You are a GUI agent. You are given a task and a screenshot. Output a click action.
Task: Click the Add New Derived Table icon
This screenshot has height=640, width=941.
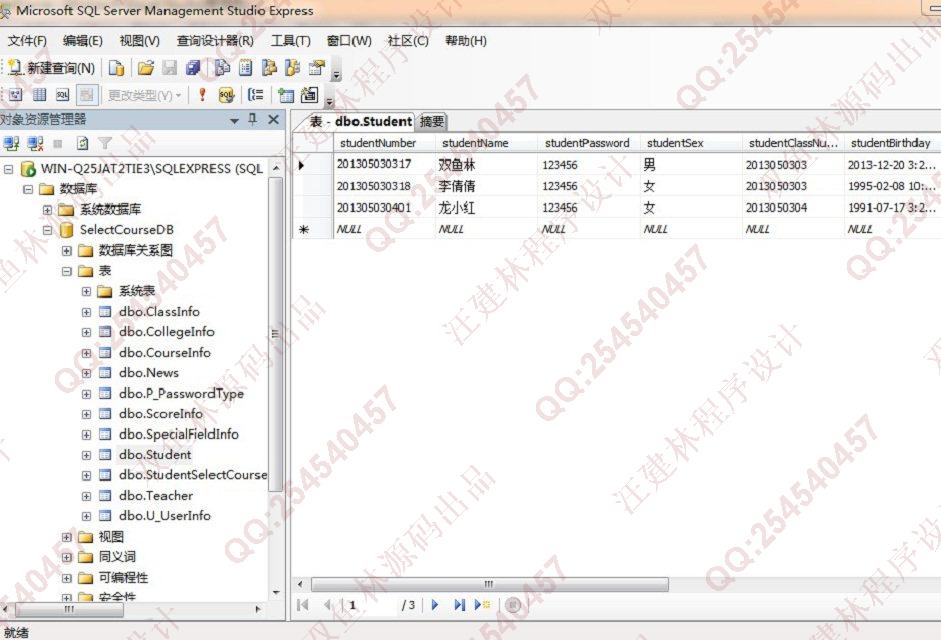click(309, 95)
